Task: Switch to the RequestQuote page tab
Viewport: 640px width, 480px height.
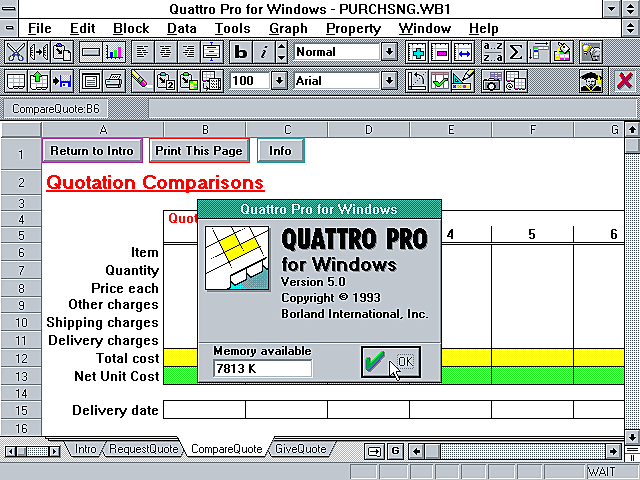Action: point(144,449)
